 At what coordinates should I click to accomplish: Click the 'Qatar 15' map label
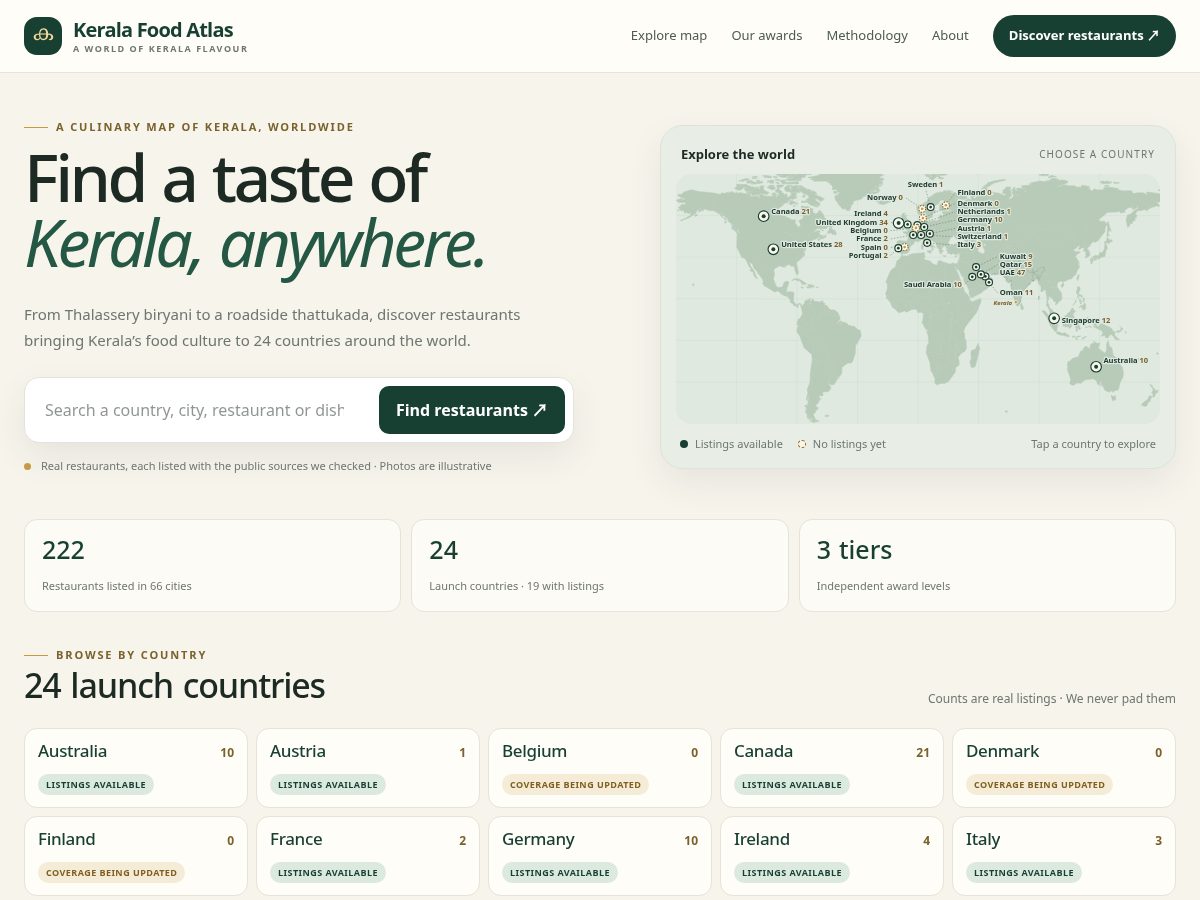pos(1016,265)
